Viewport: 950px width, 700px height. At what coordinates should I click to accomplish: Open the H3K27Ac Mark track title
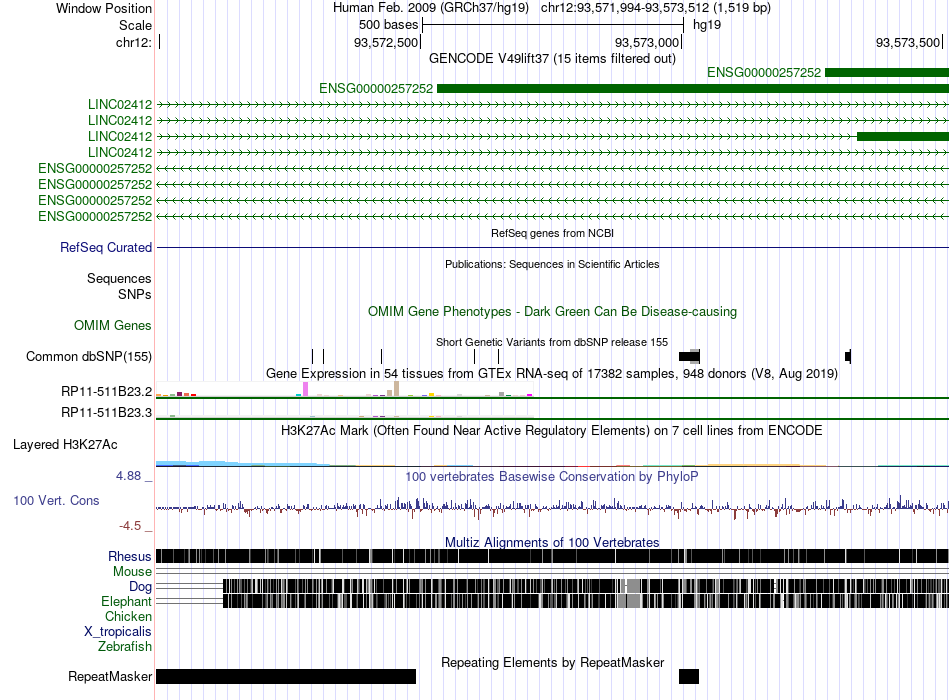552,431
